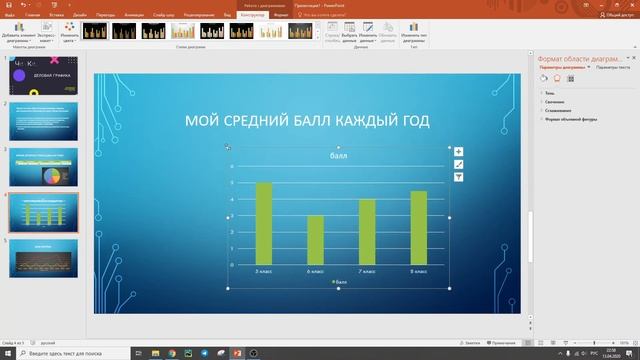Click the Save icon in quick access toolbar
Screen dimensions: 640x360
click(9, 5)
